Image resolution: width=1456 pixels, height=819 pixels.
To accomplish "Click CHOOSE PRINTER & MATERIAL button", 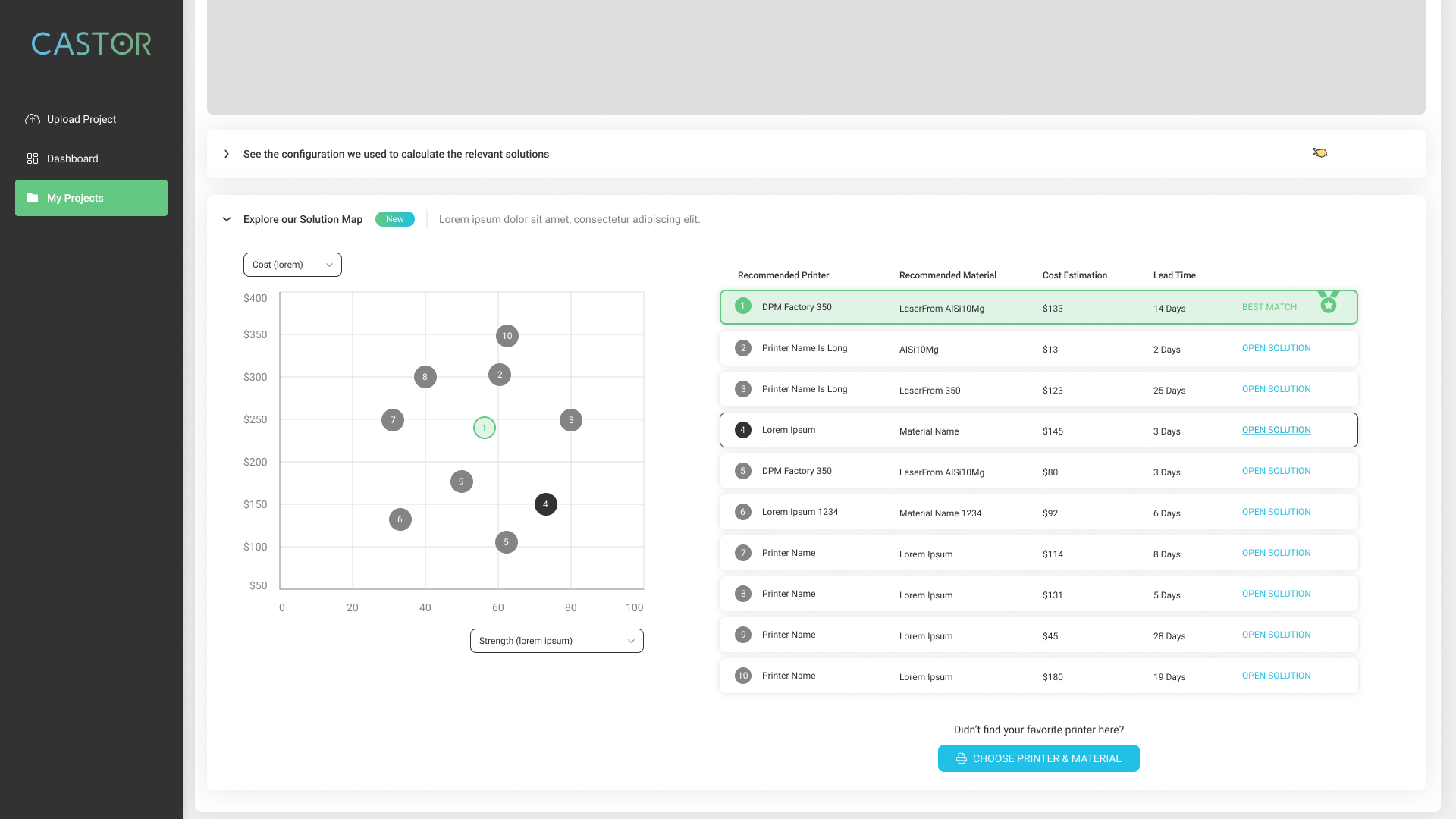I will click(x=1039, y=758).
